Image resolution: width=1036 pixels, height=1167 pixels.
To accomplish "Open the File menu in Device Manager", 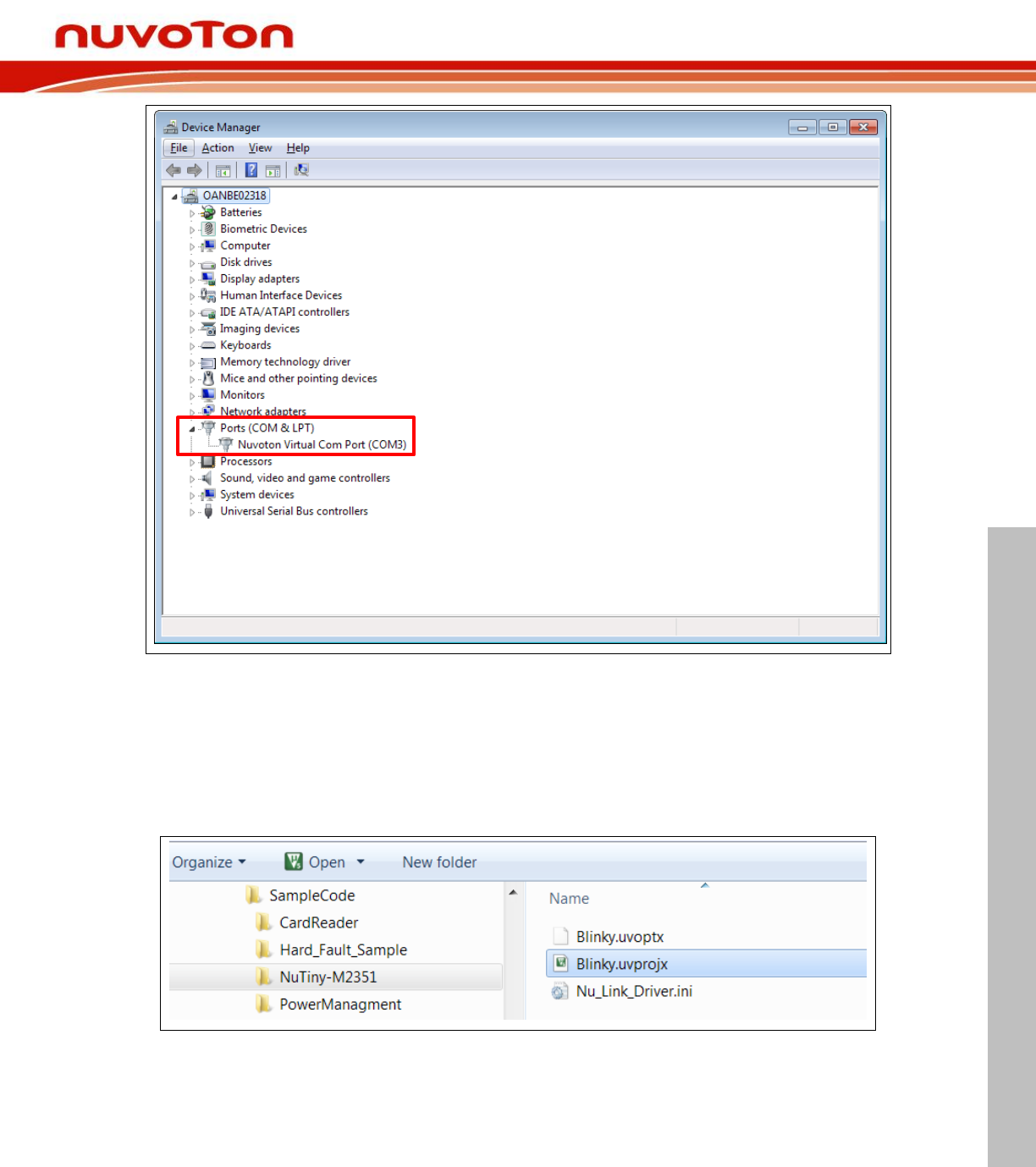I will [179, 148].
